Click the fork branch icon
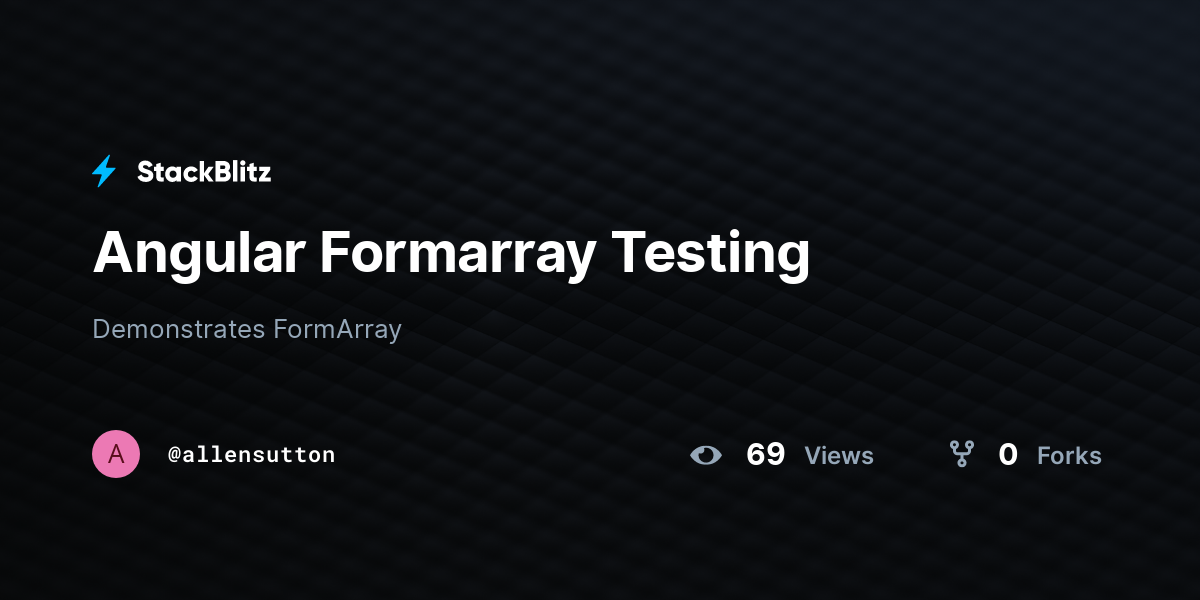Screen dimensions: 1200x600 pos(962,455)
